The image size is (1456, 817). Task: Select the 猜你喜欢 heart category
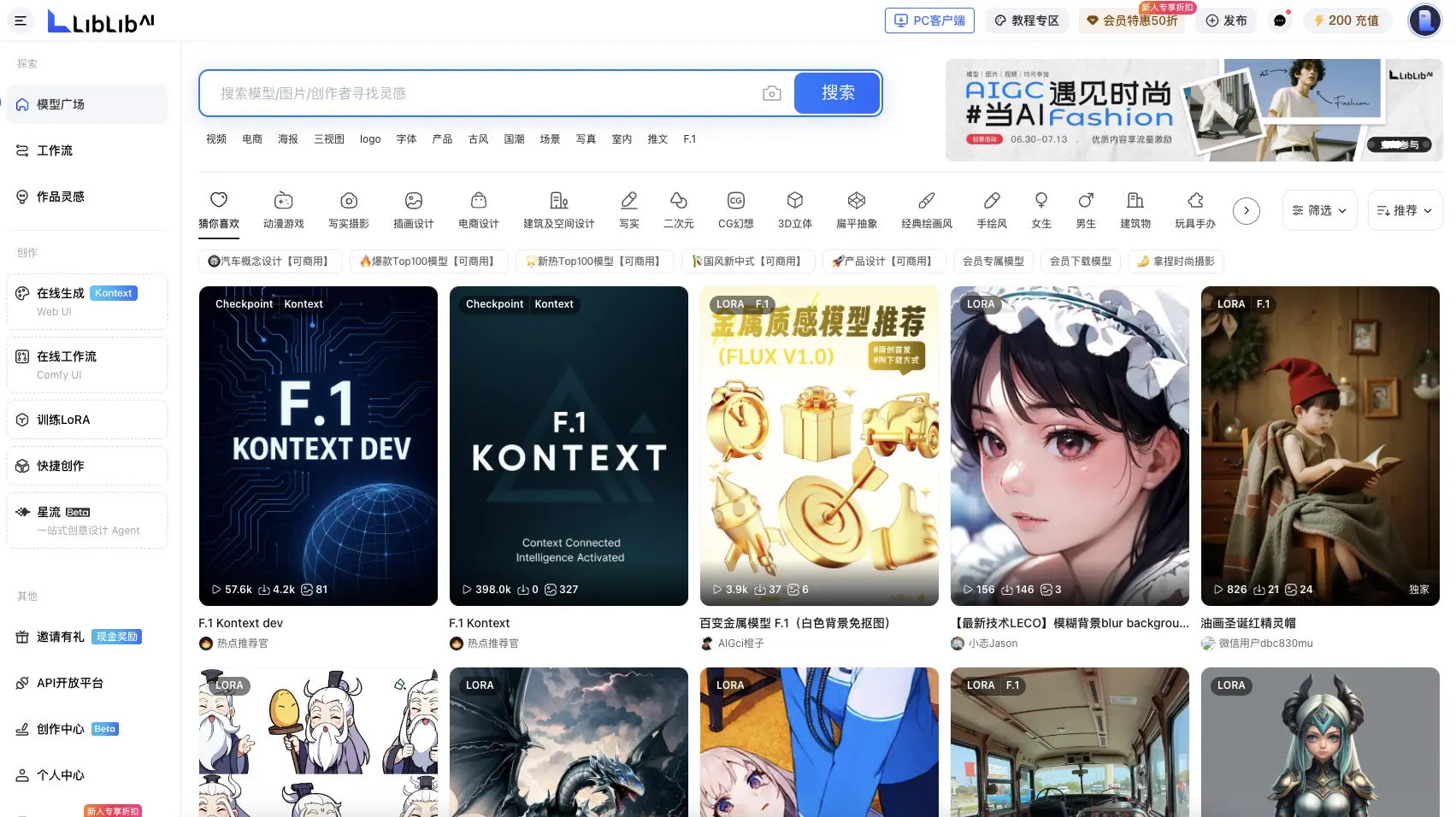(219, 210)
